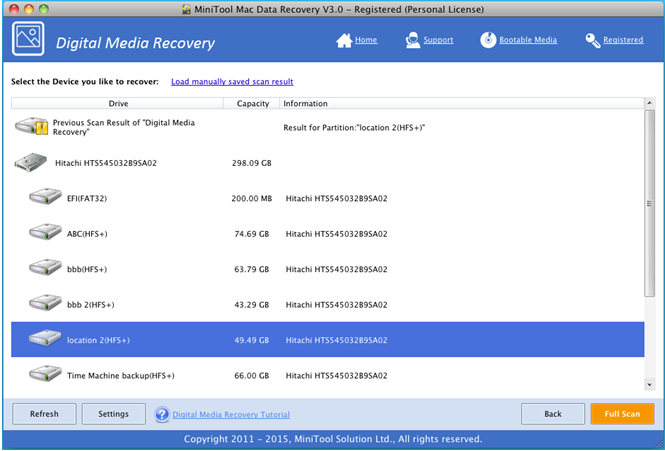Open the Home link
Image resolution: width=665 pixels, height=451 pixels.
coord(366,40)
